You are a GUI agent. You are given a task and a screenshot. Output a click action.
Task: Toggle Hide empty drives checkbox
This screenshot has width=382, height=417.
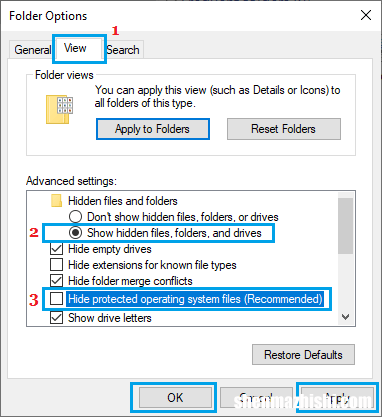coord(57,249)
